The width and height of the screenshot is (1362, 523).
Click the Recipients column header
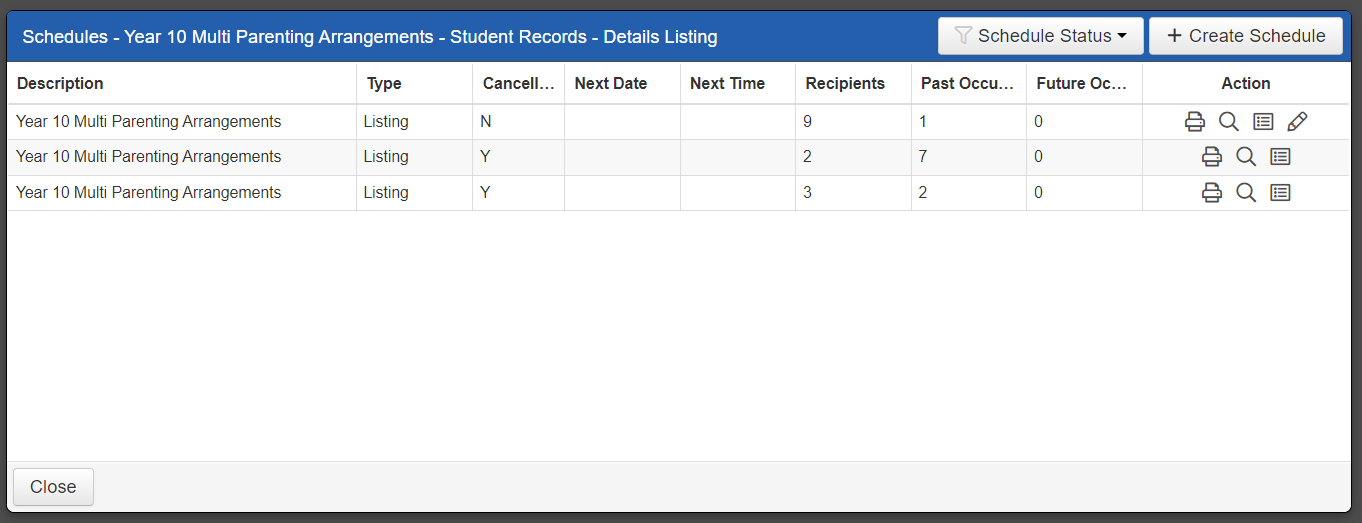point(845,84)
